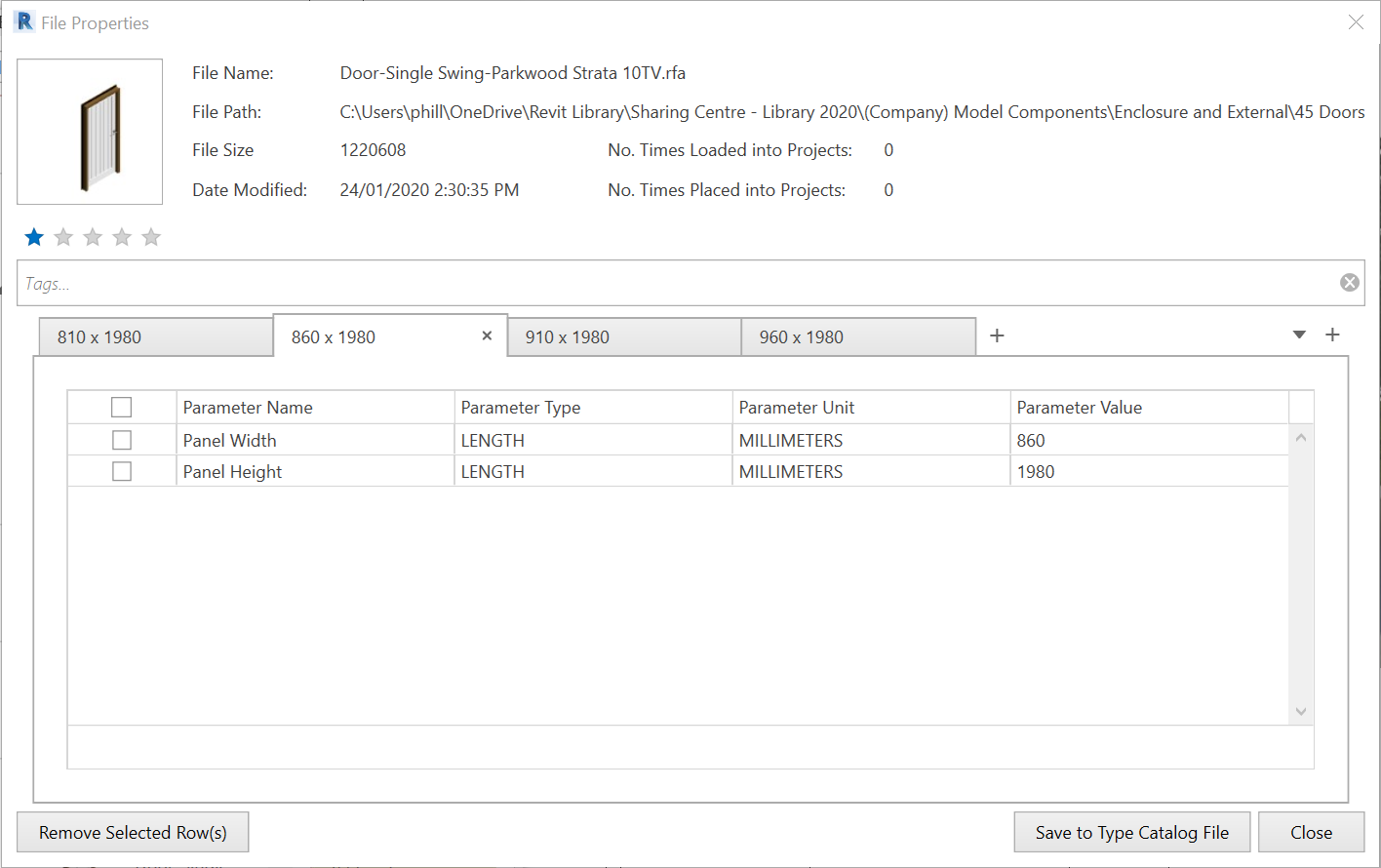This screenshot has height=868, width=1381.
Task: Click Save to Type Catalog File
Action: pyautogui.click(x=1132, y=832)
